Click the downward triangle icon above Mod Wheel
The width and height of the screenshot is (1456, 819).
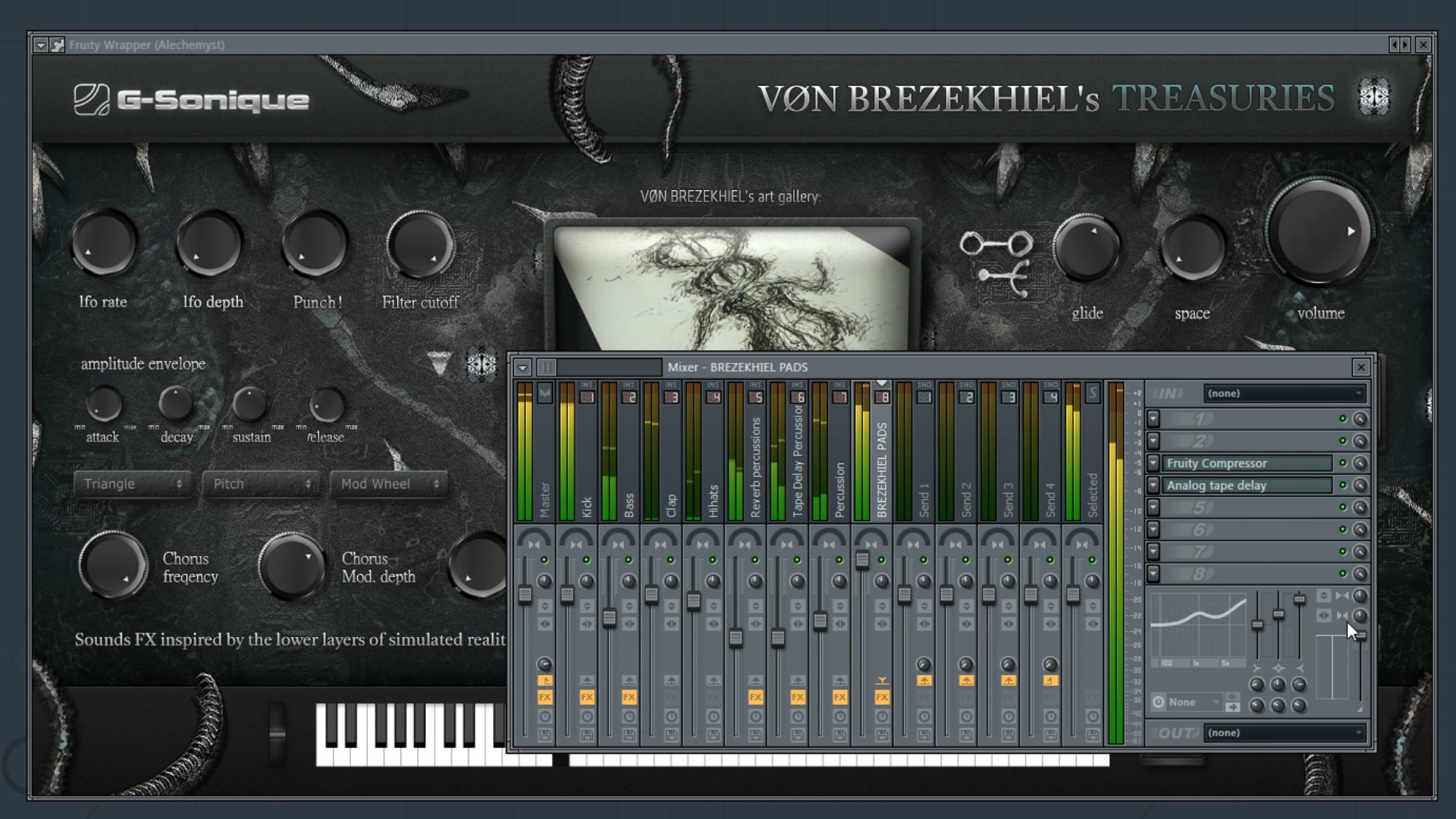pyautogui.click(x=438, y=362)
